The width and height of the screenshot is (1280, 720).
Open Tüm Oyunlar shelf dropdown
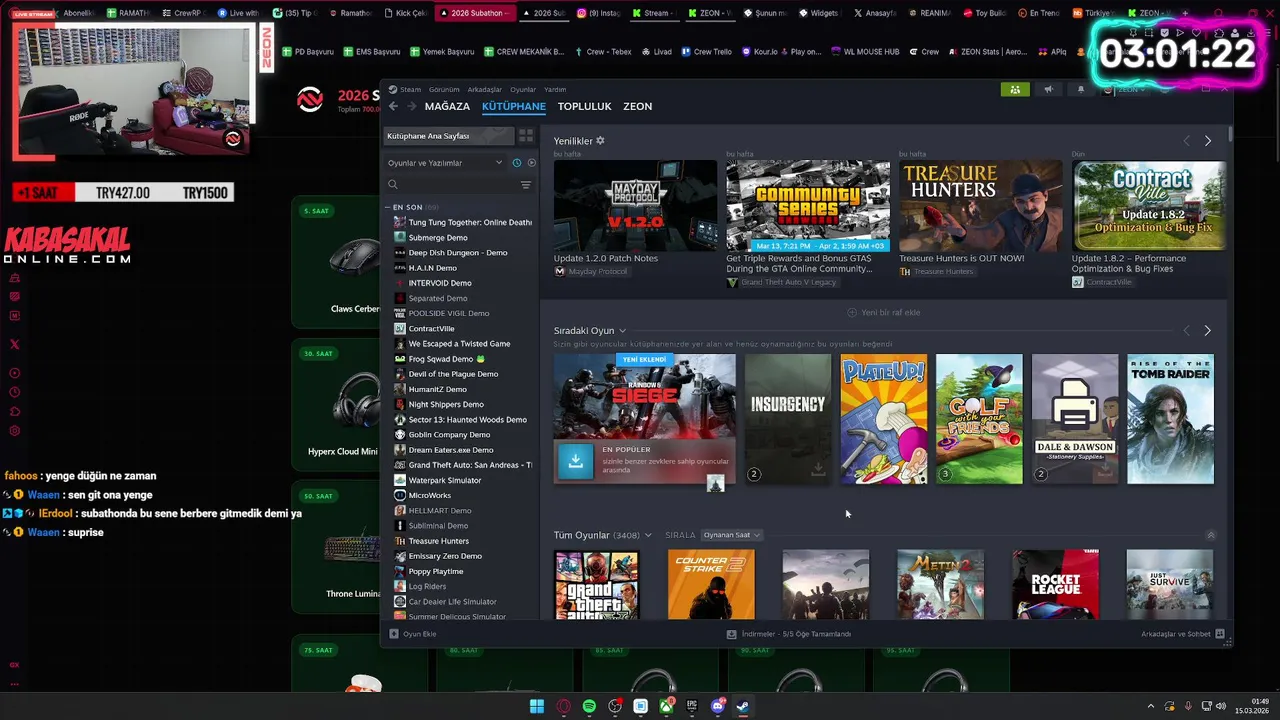648,535
